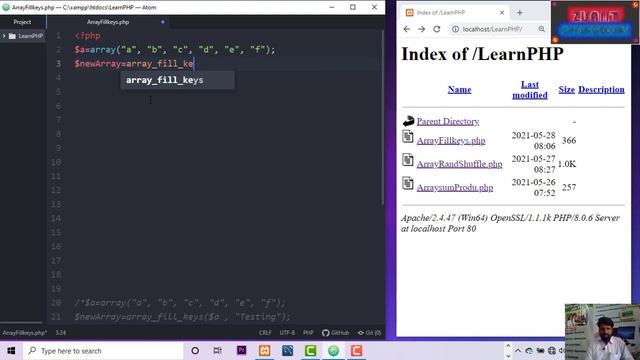Click file icon beside ArrayFillkeys.php
This screenshot has height=360, width=640.
tap(408, 137)
